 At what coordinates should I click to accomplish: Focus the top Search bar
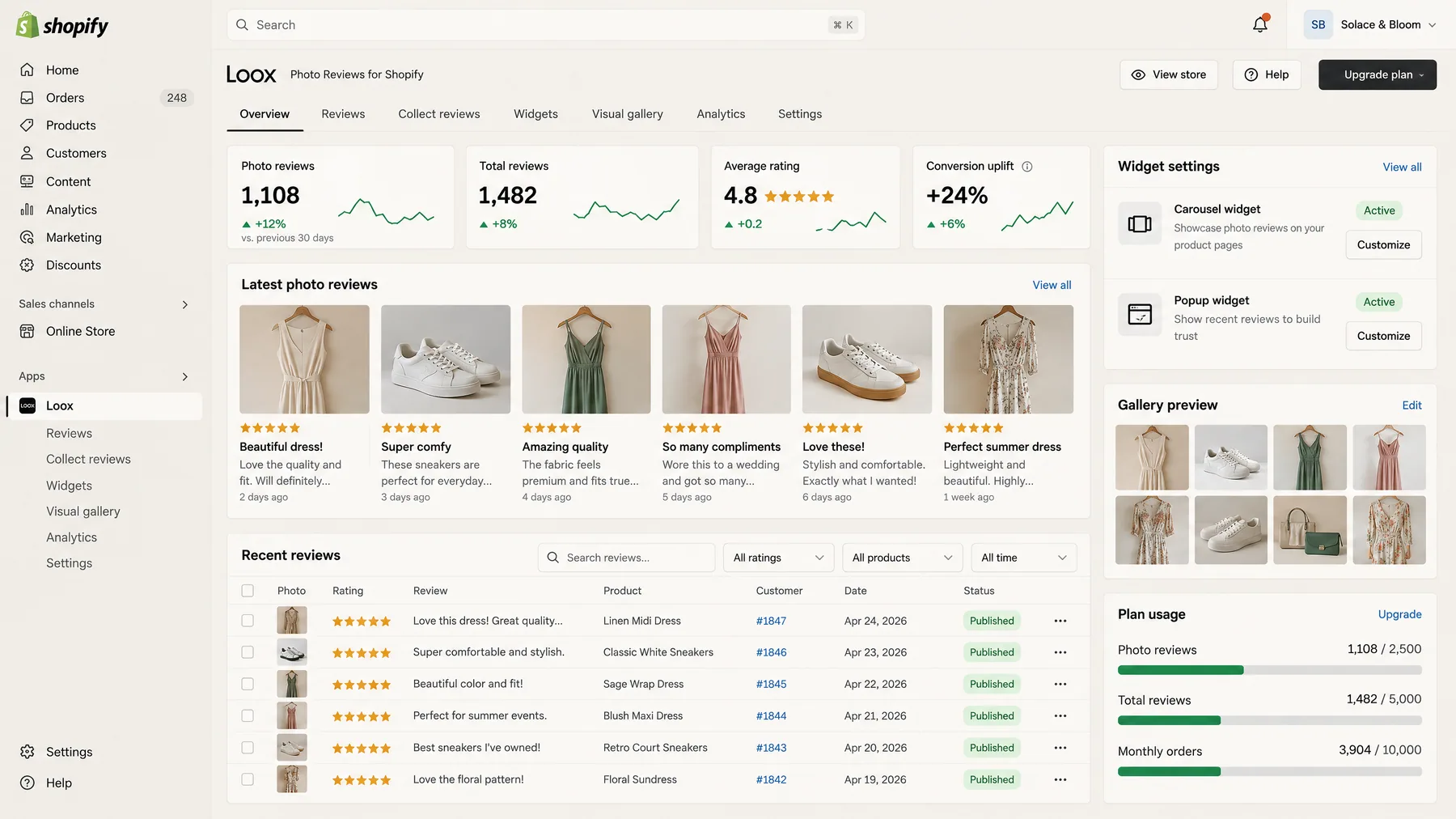point(546,25)
